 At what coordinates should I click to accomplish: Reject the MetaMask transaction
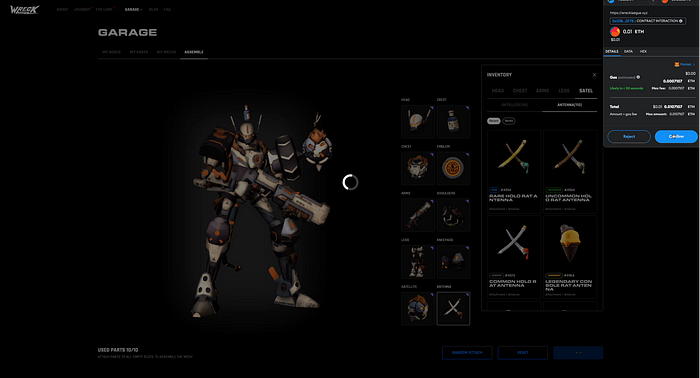[x=629, y=137]
